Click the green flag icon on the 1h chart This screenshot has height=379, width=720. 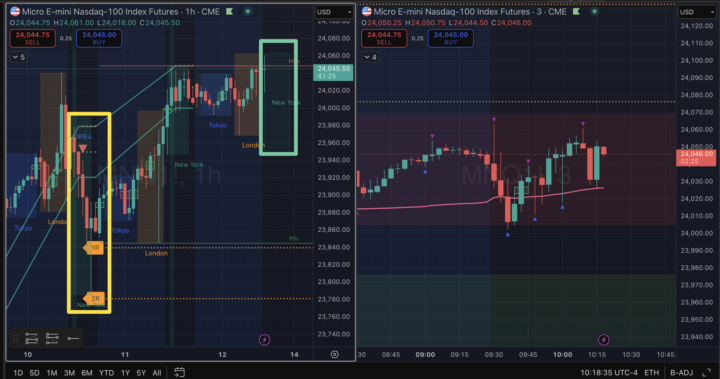pos(230,11)
